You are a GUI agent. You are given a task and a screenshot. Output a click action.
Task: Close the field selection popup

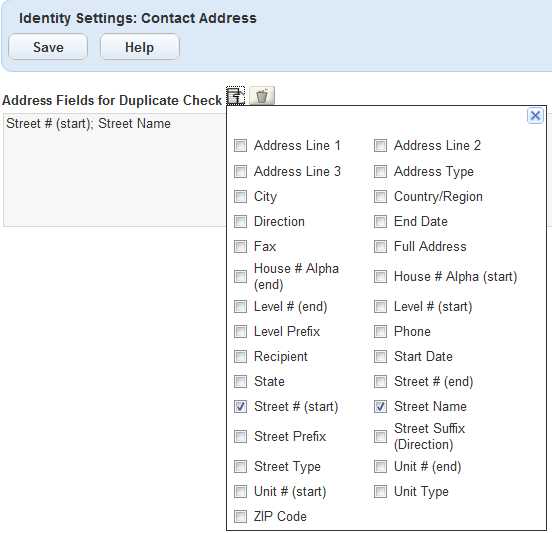tap(535, 115)
